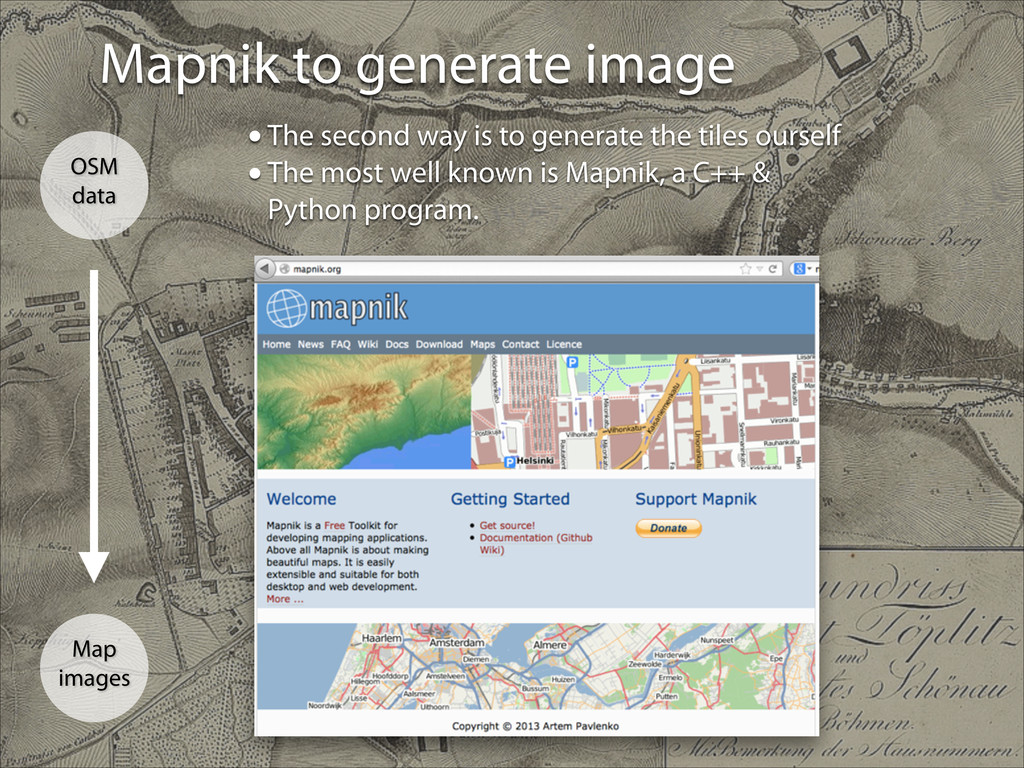Click the Helsinki street map image
The width and height of the screenshot is (1024, 768).
coord(643,412)
